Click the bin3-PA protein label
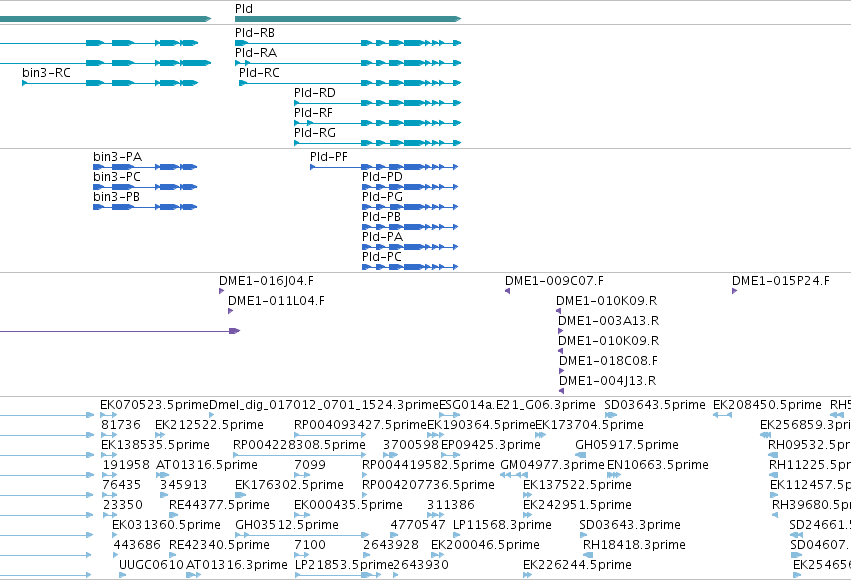Viewport: 851px width, 580px height. coord(117,157)
